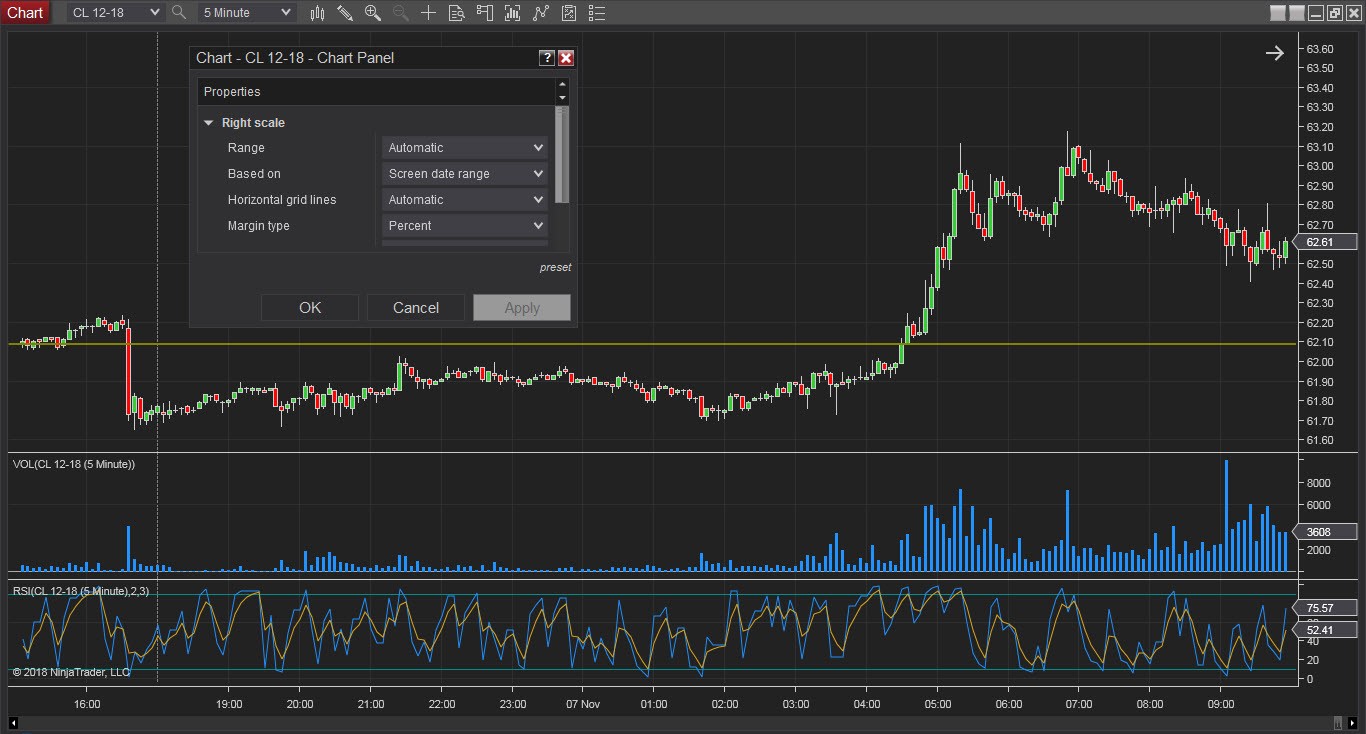Image resolution: width=1366 pixels, height=734 pixels.
Task: Open the Range dropdown set to Automatic
Action: (465, 148)
